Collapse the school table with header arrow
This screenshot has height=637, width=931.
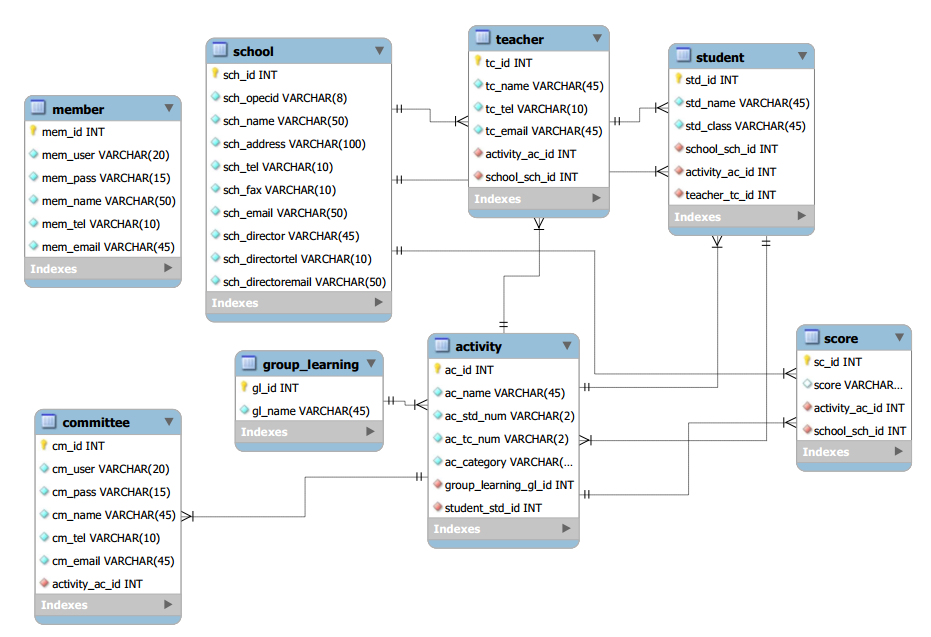pyautogui.click(x=379, y=50)
